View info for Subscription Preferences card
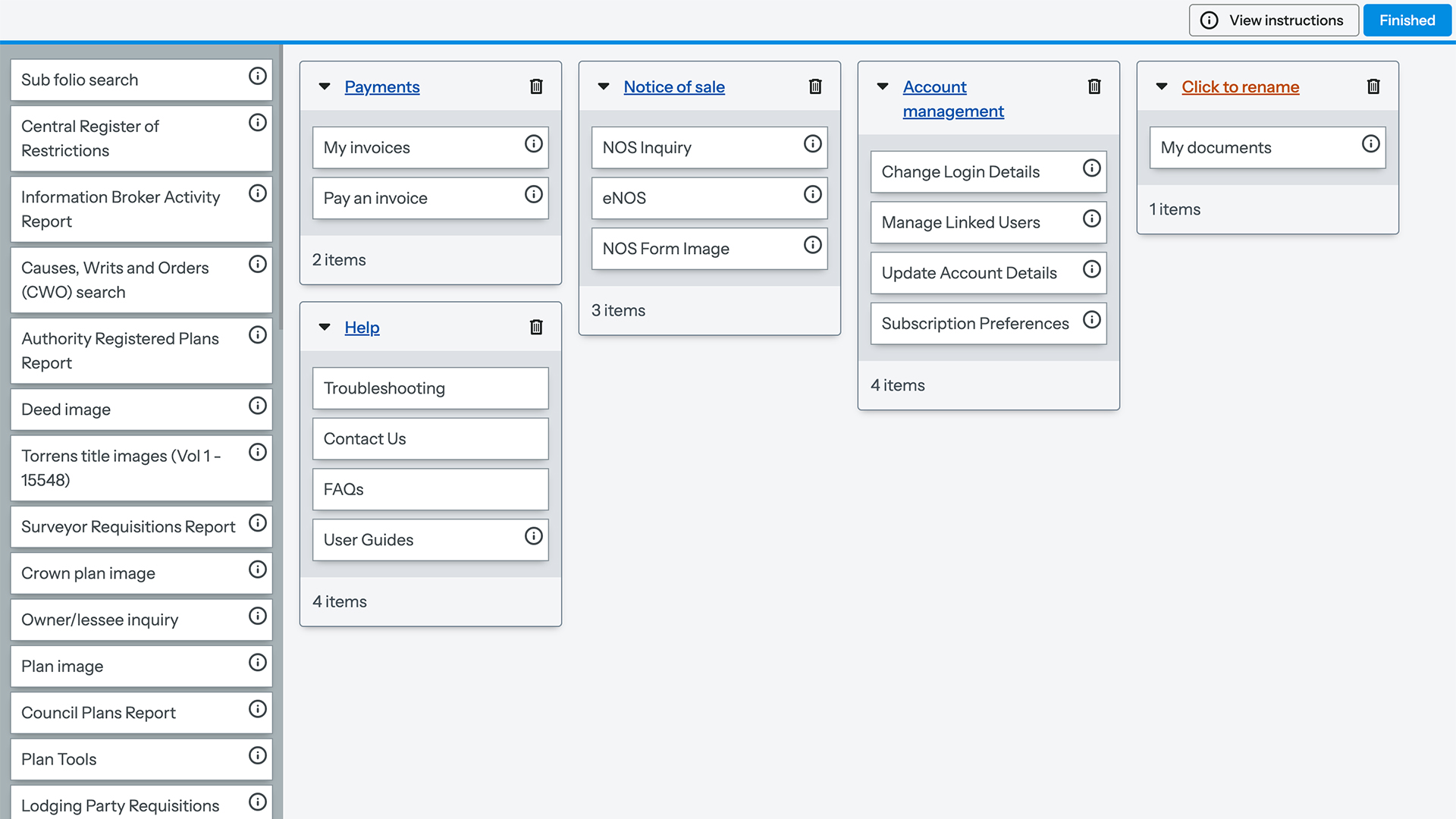Screen dimensions: 1456x819 click(1091, 320)
